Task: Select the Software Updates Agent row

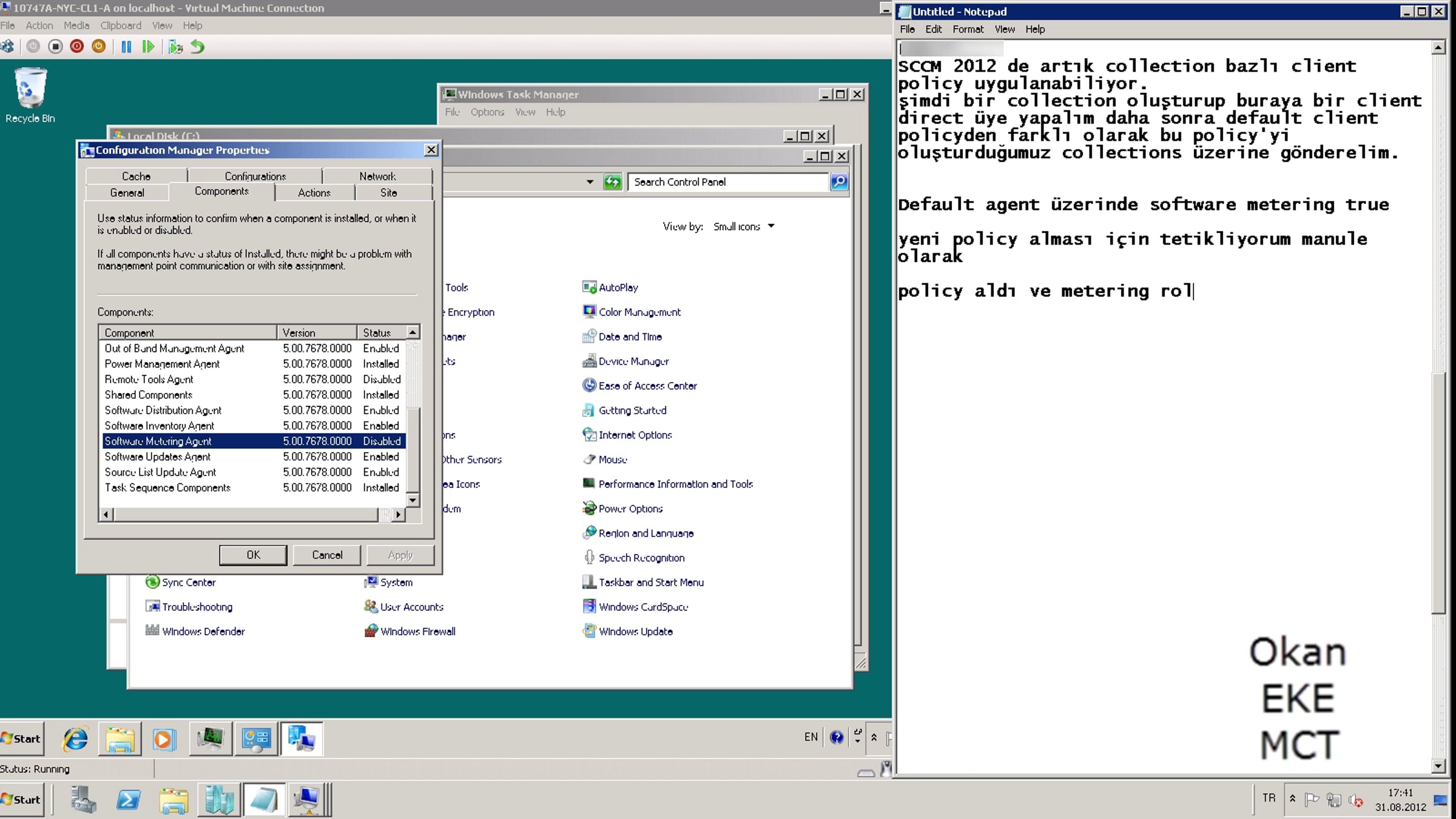Action: click(254, 457)
